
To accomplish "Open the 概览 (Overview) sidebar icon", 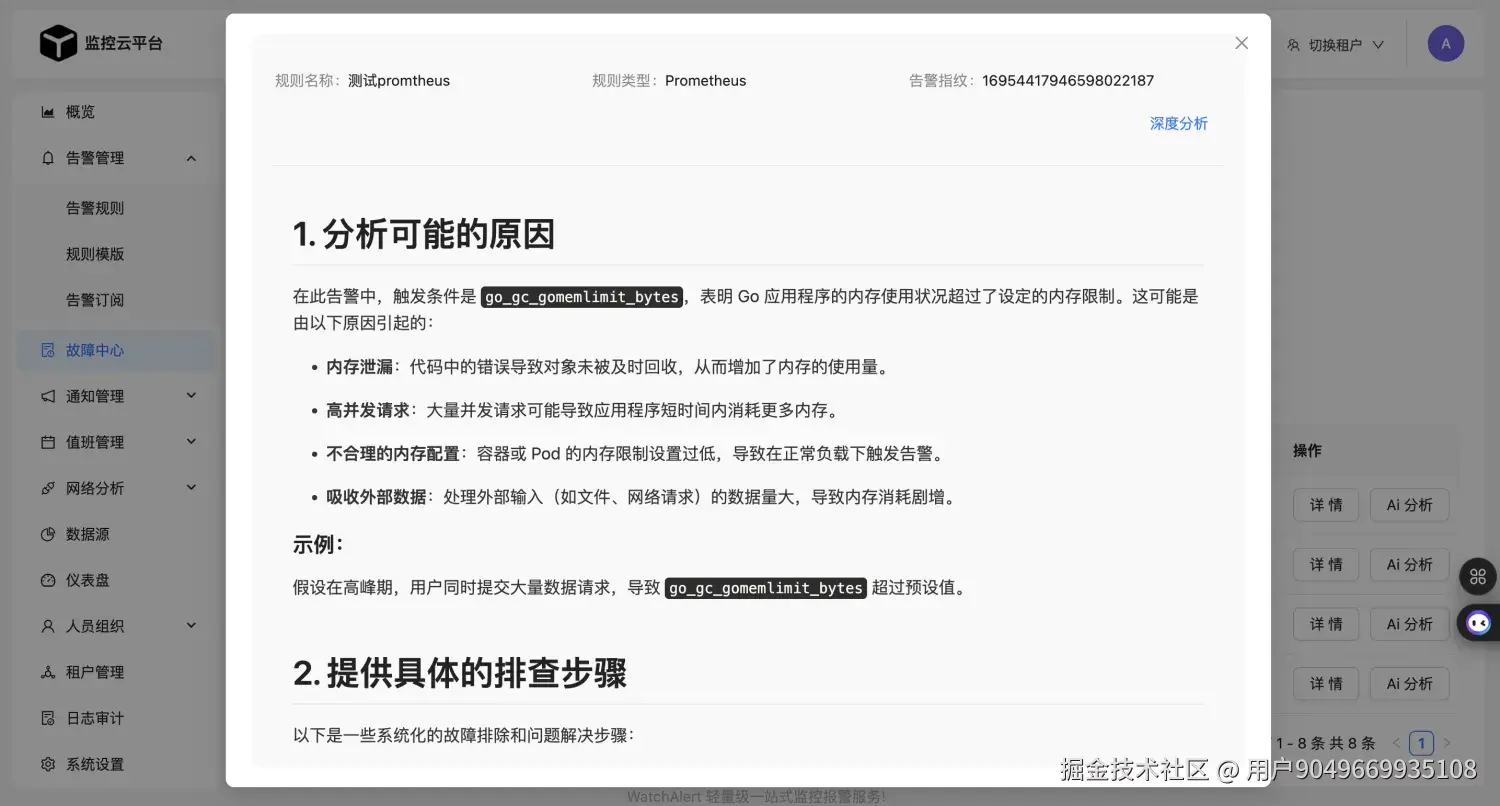I will point(47,111).
